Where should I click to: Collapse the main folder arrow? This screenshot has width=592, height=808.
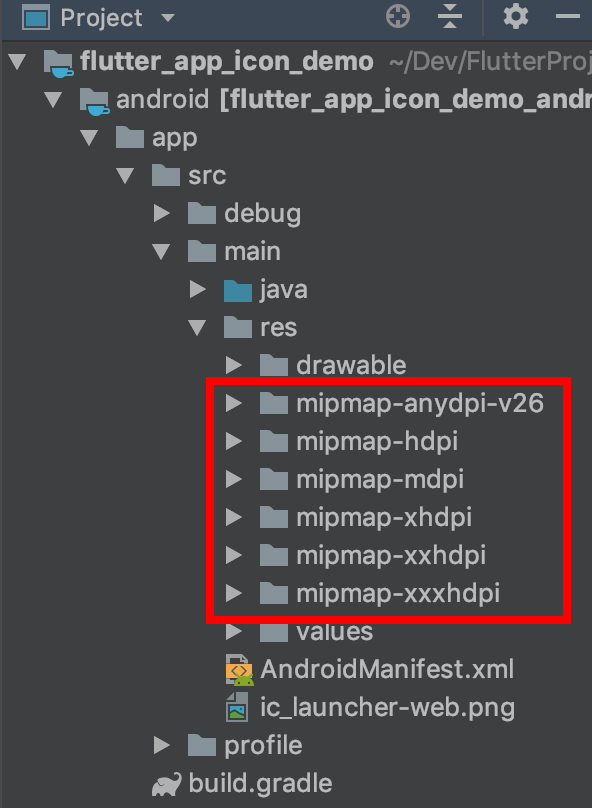161,251
